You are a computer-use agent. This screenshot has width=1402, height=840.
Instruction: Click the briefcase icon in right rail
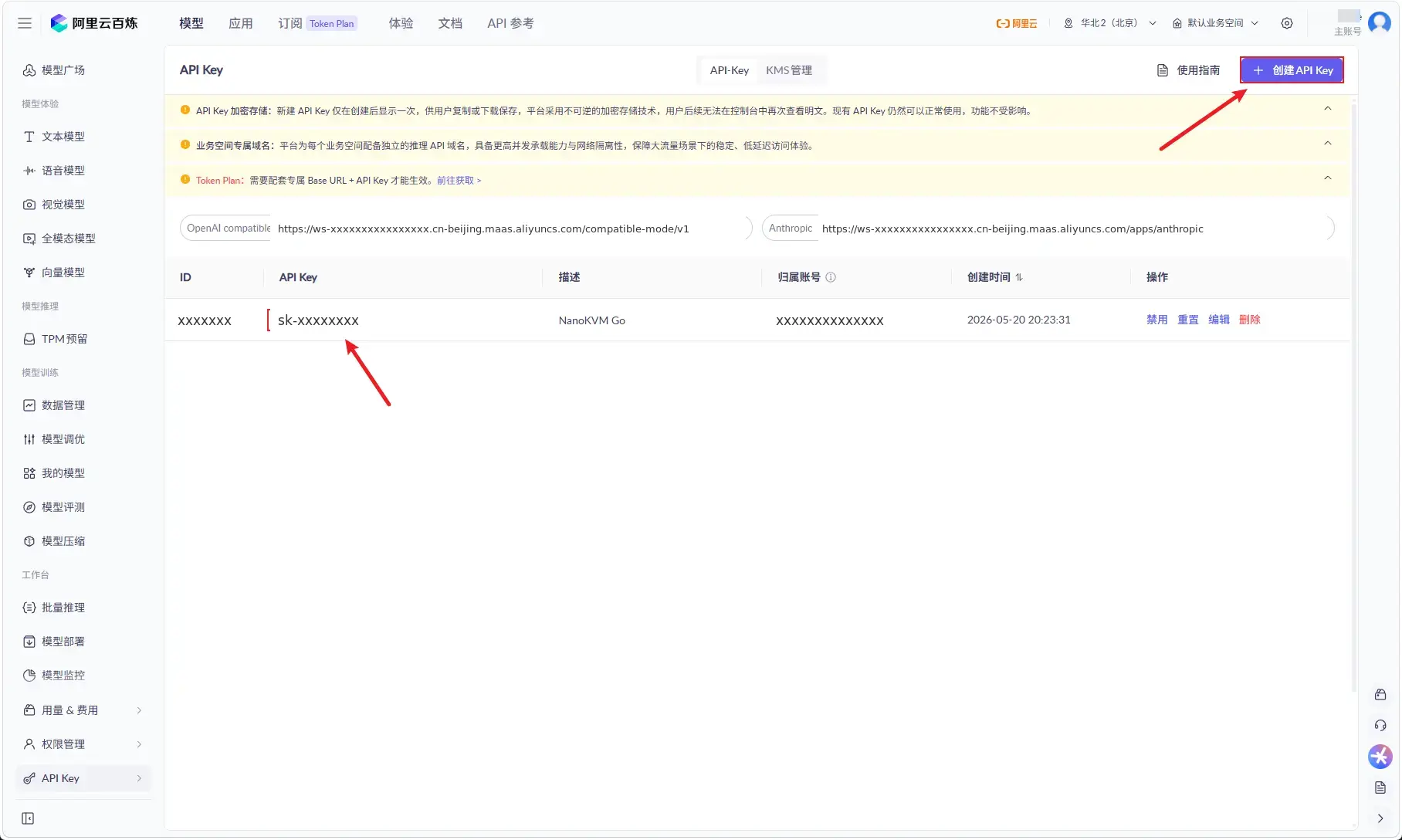pyautogui.click(x=1380, y=695)
